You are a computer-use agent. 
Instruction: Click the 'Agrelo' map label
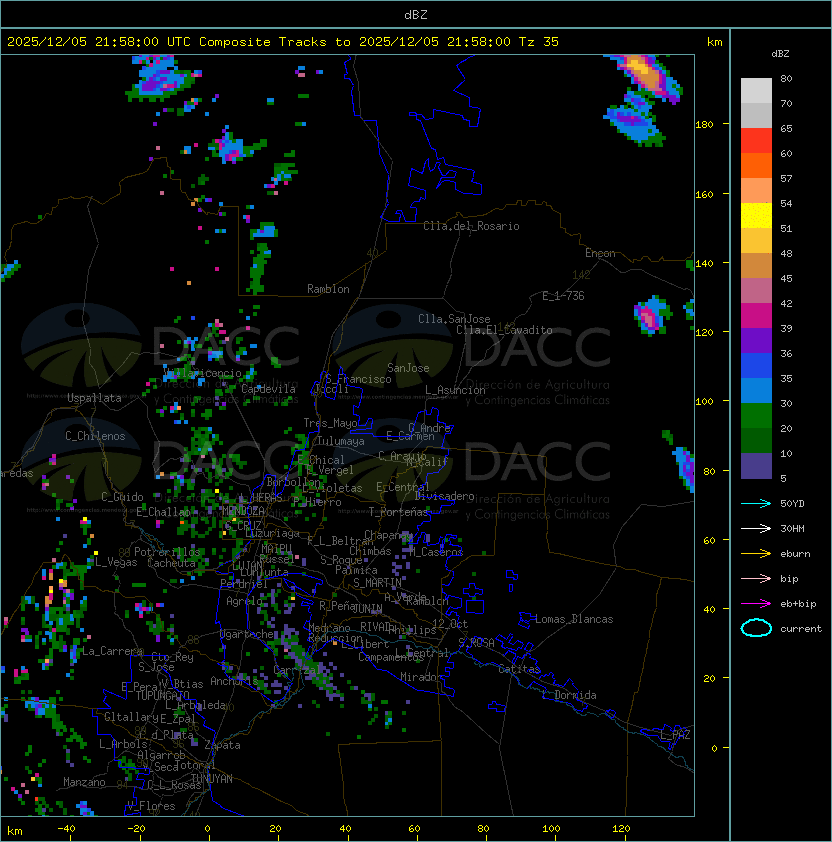point(244,601)
